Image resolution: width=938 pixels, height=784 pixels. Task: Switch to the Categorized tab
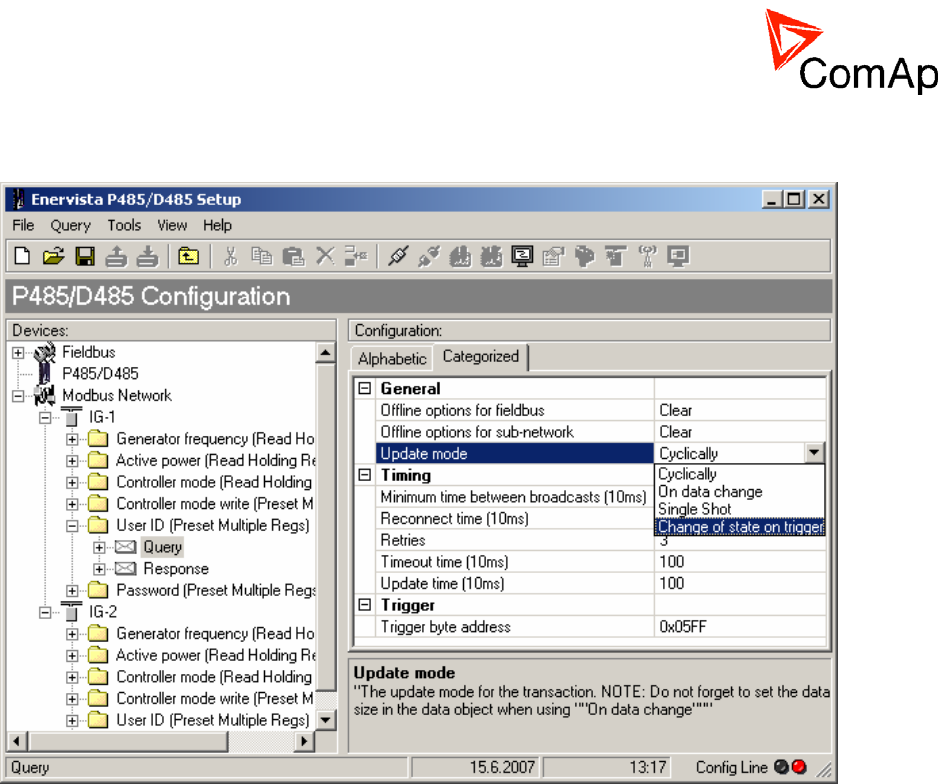pos(480,356)
